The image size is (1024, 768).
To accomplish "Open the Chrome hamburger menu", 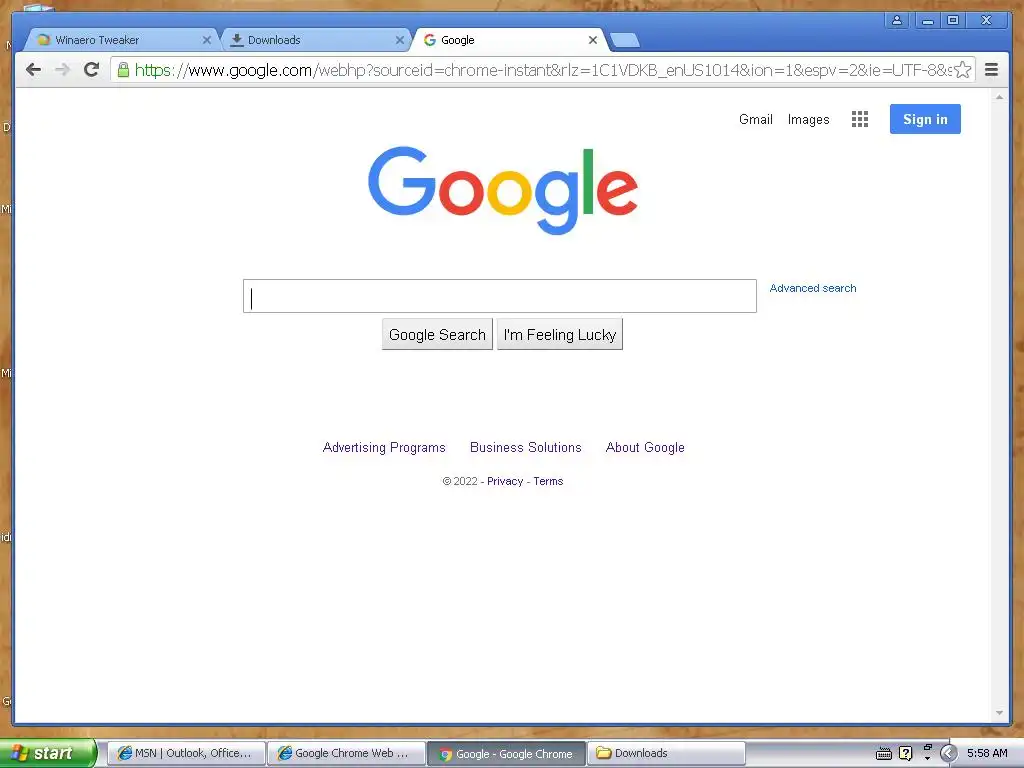I will click(991, 69).
